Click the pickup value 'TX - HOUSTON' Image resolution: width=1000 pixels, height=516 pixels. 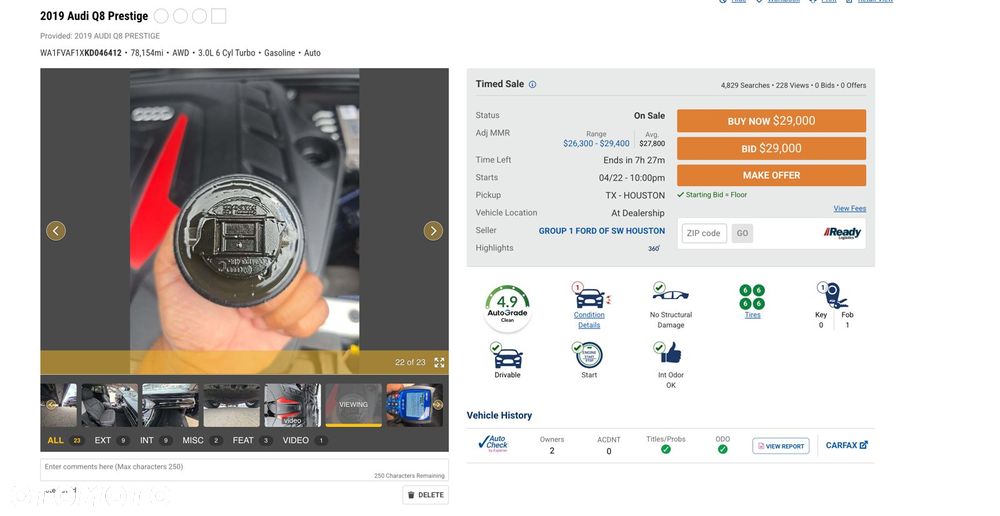[x=635, y=195]
